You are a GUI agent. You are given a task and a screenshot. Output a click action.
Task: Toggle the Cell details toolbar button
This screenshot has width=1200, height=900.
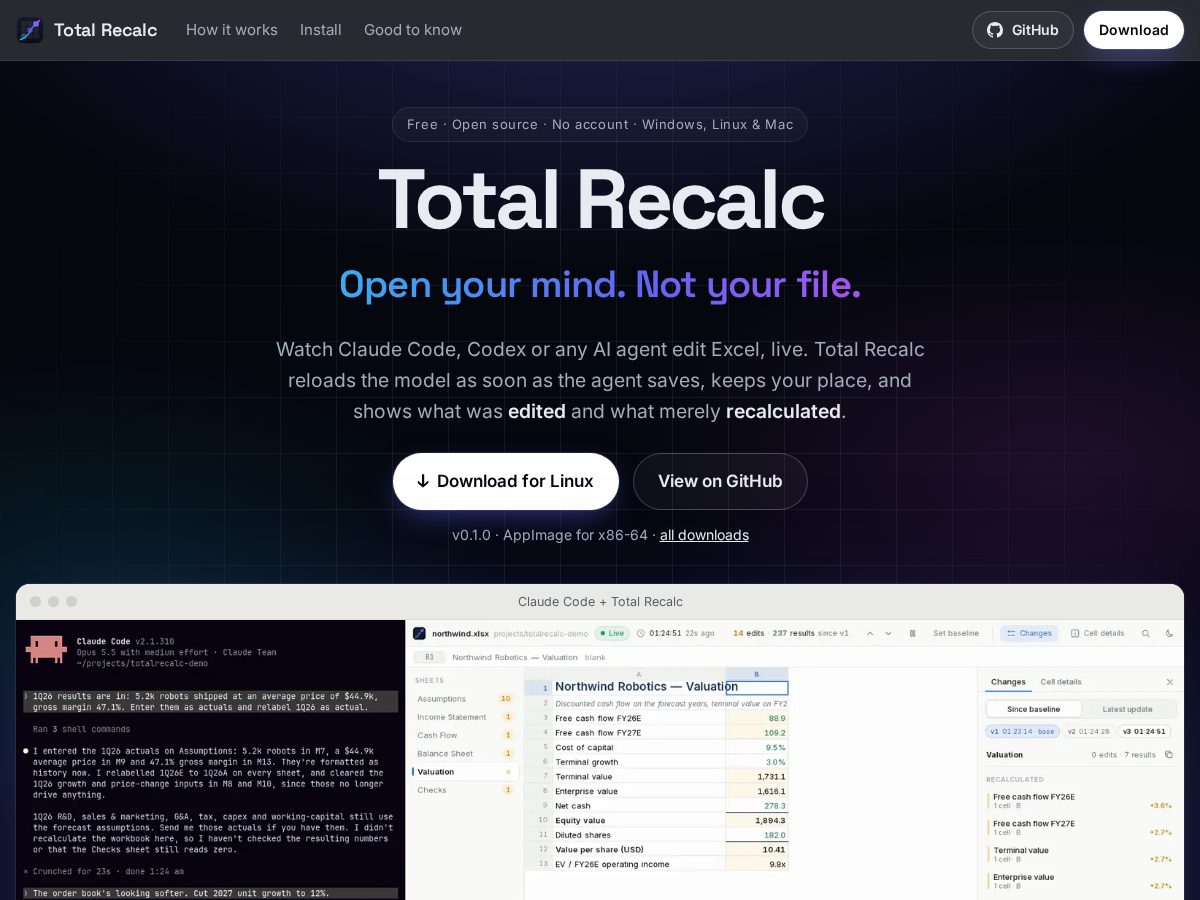(1097, 633)
